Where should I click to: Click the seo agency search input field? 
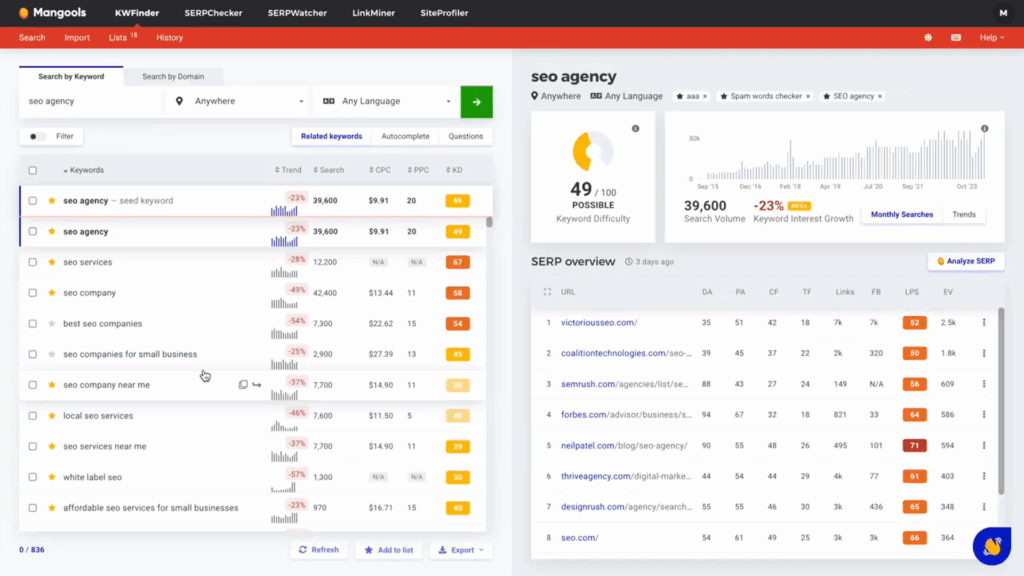[90, 101]
